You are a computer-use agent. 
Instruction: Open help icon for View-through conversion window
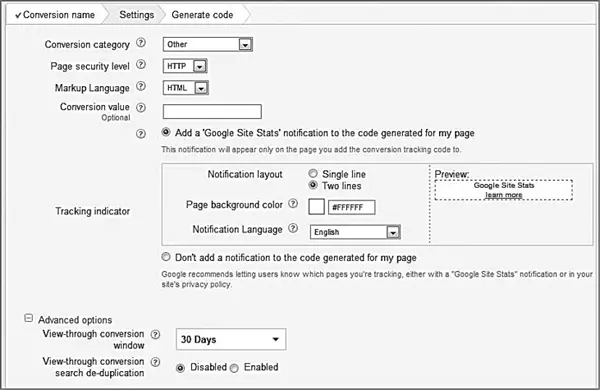pos(155,334)
